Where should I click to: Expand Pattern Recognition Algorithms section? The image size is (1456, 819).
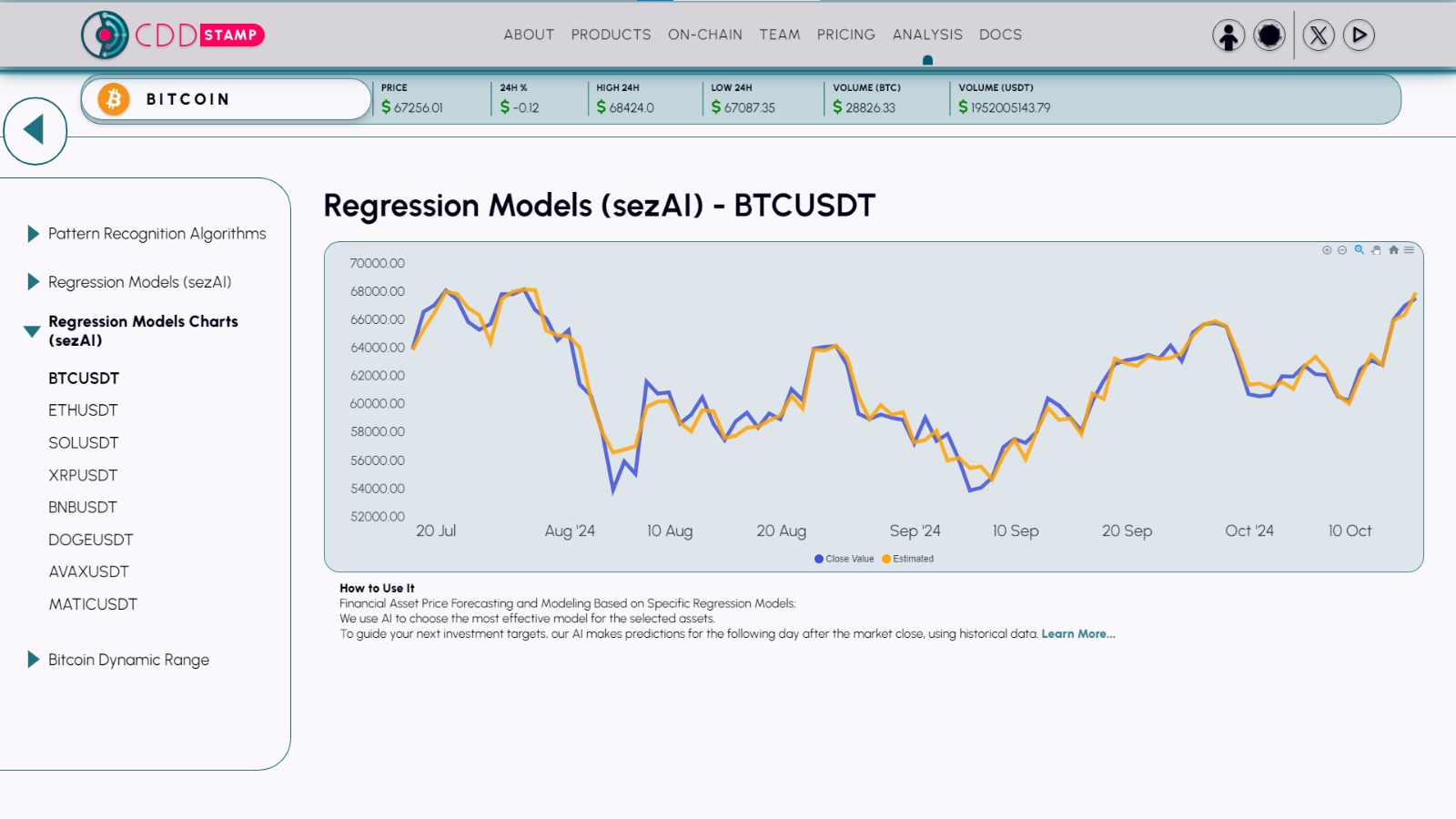coord(157,234)
